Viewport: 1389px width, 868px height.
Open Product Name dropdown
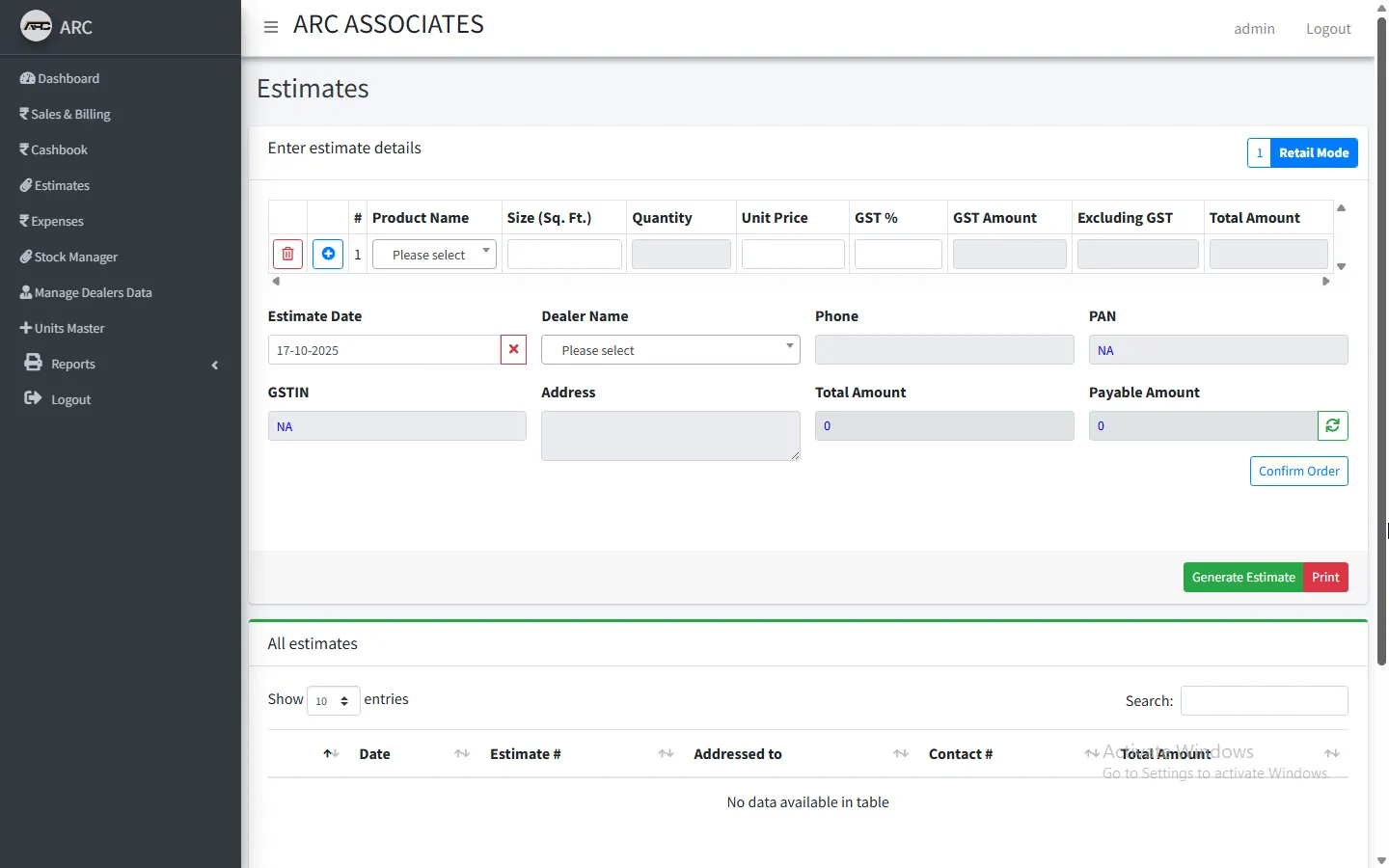pos(434,255)
